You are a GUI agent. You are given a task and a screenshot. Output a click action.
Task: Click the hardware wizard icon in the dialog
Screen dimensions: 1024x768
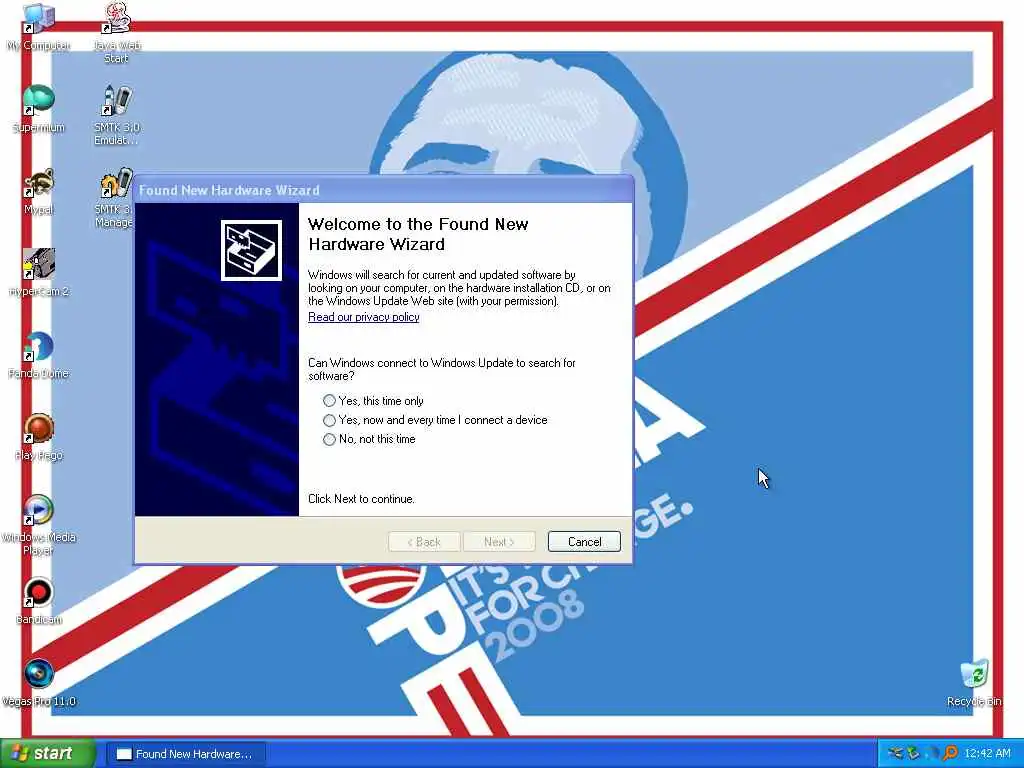pos(251,251)
